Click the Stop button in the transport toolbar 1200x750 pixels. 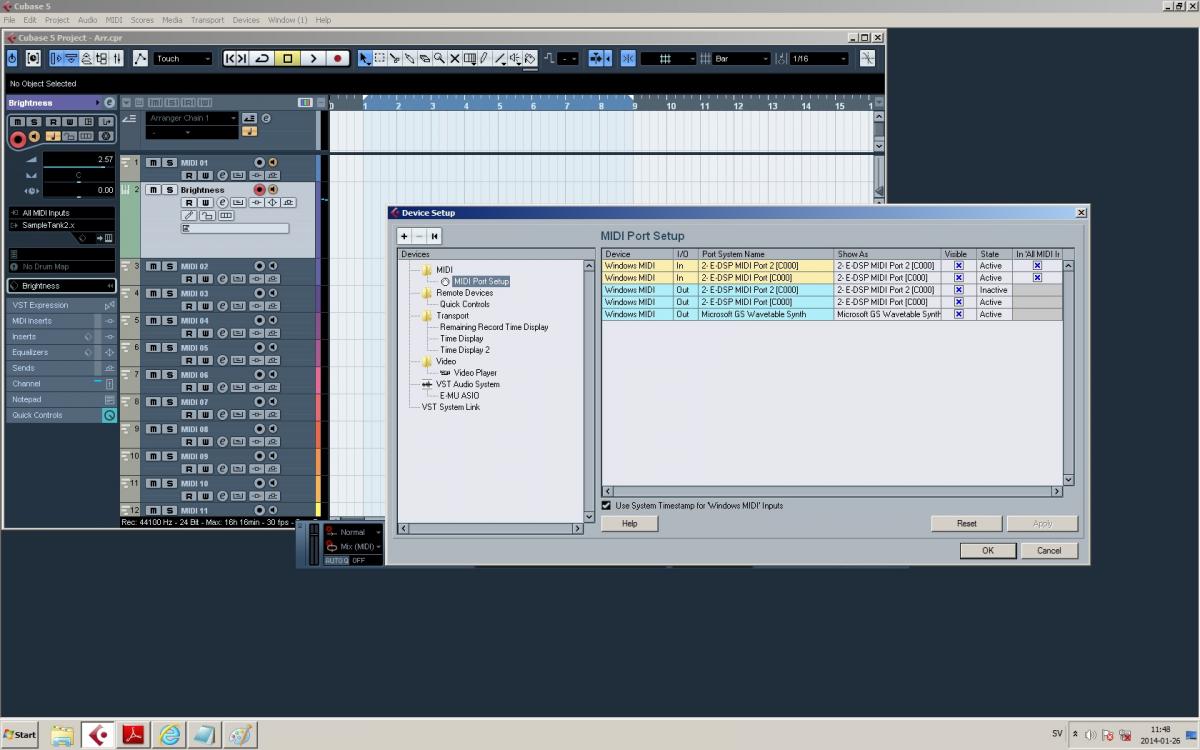(x=288, y=59)
